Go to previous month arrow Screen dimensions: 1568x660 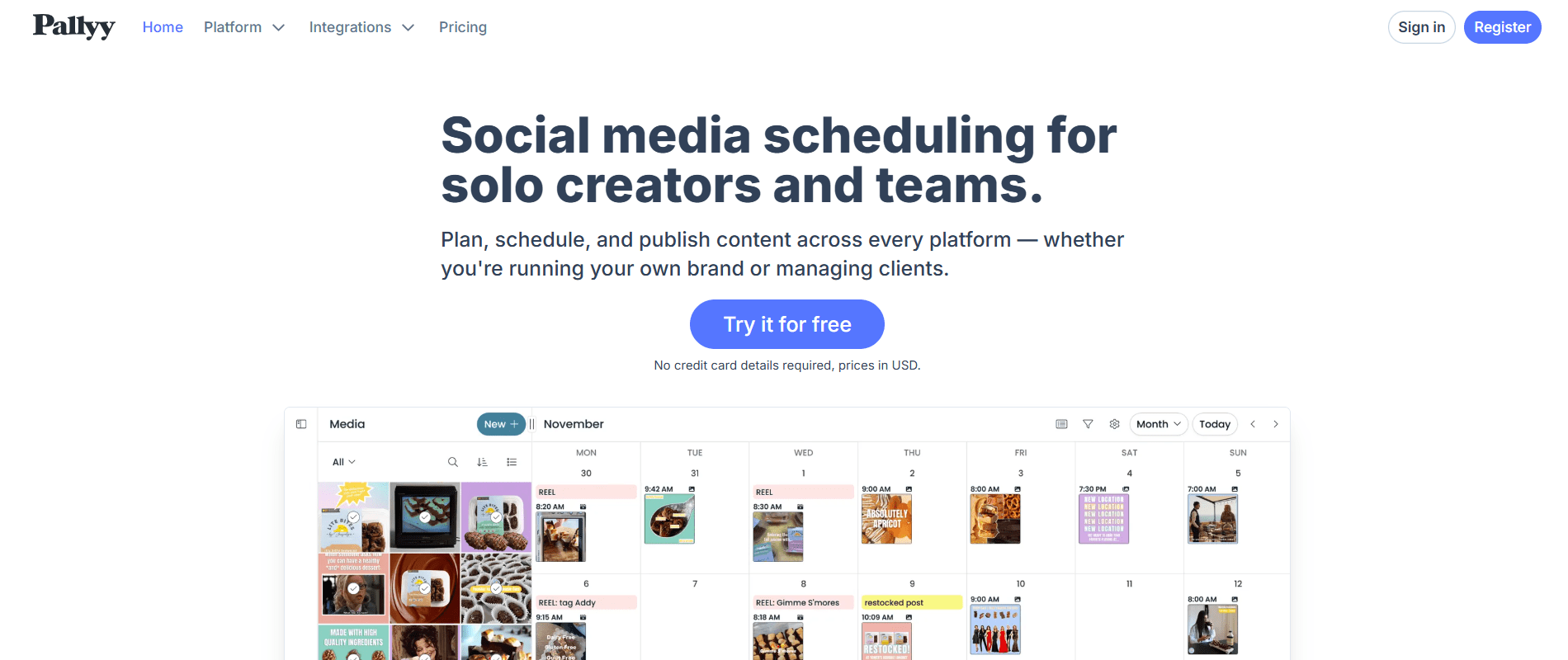(1253, 424)
